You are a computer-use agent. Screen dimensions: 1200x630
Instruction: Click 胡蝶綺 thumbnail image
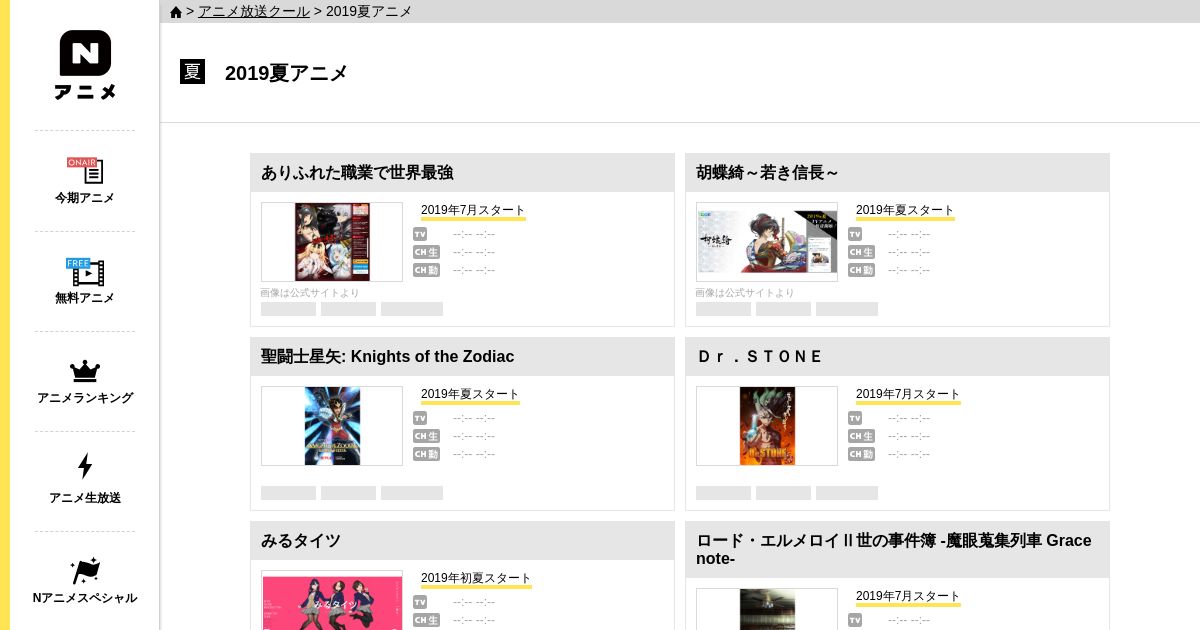tap(767, 242)
